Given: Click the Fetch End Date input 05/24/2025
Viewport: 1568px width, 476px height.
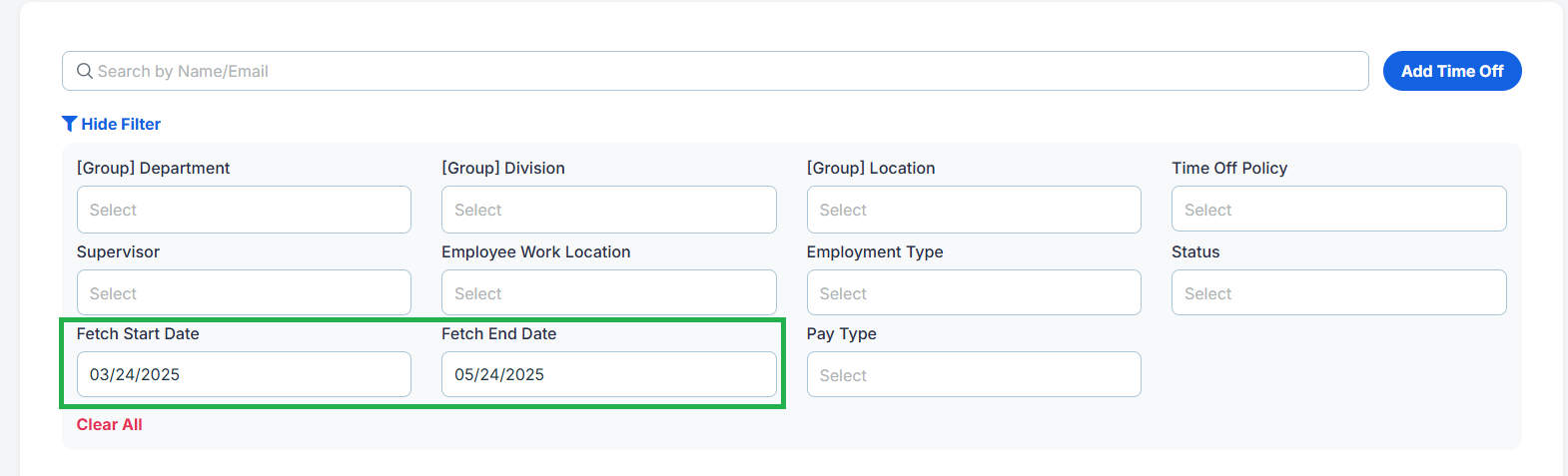Looking at the screenshot, I should click(608, 374).
